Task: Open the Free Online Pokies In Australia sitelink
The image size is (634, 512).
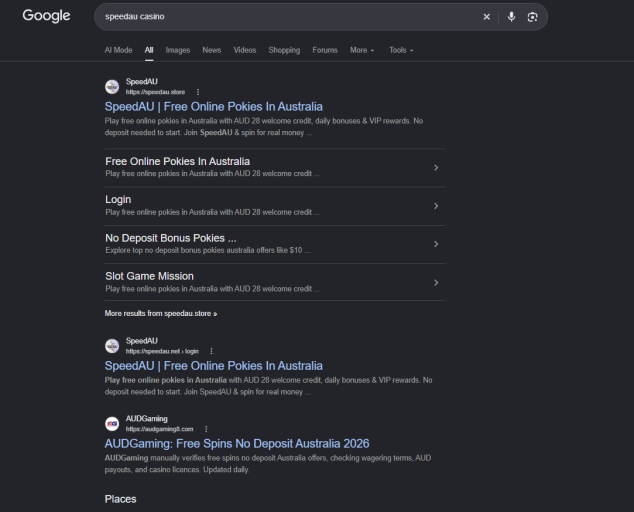Action: pos(178,161)
